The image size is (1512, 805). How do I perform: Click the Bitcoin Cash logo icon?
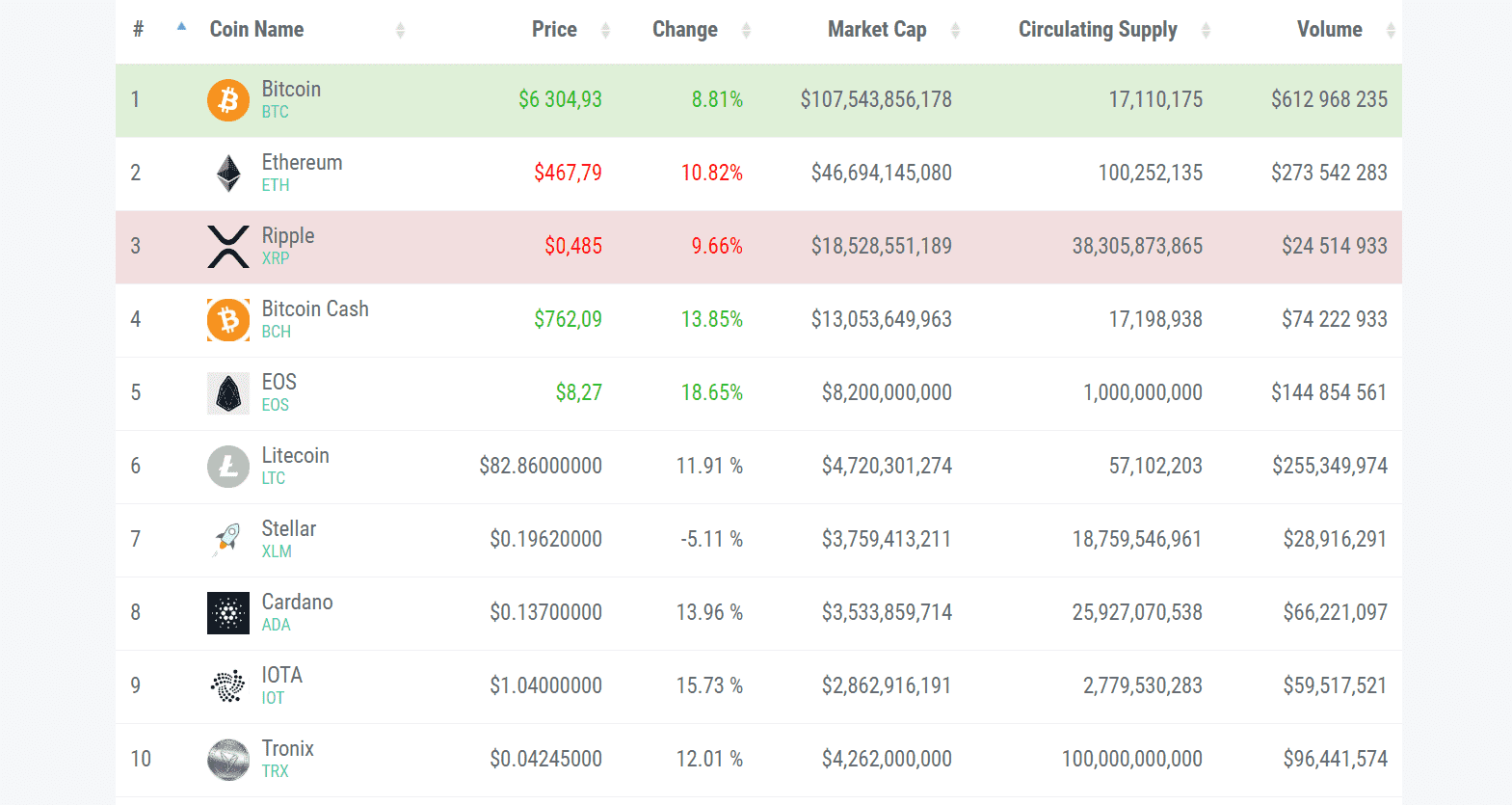[228, 320]
